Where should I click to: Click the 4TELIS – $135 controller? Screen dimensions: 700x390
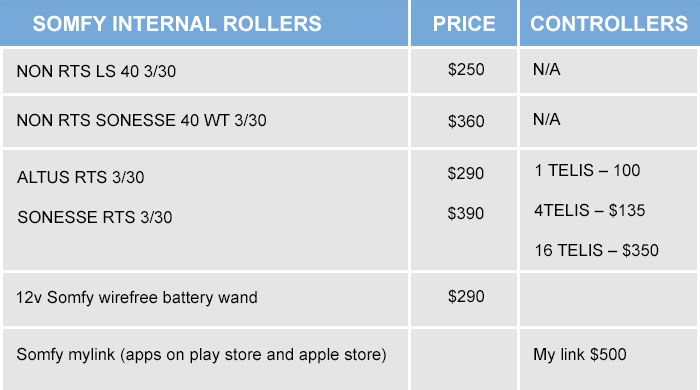[590, 210]
